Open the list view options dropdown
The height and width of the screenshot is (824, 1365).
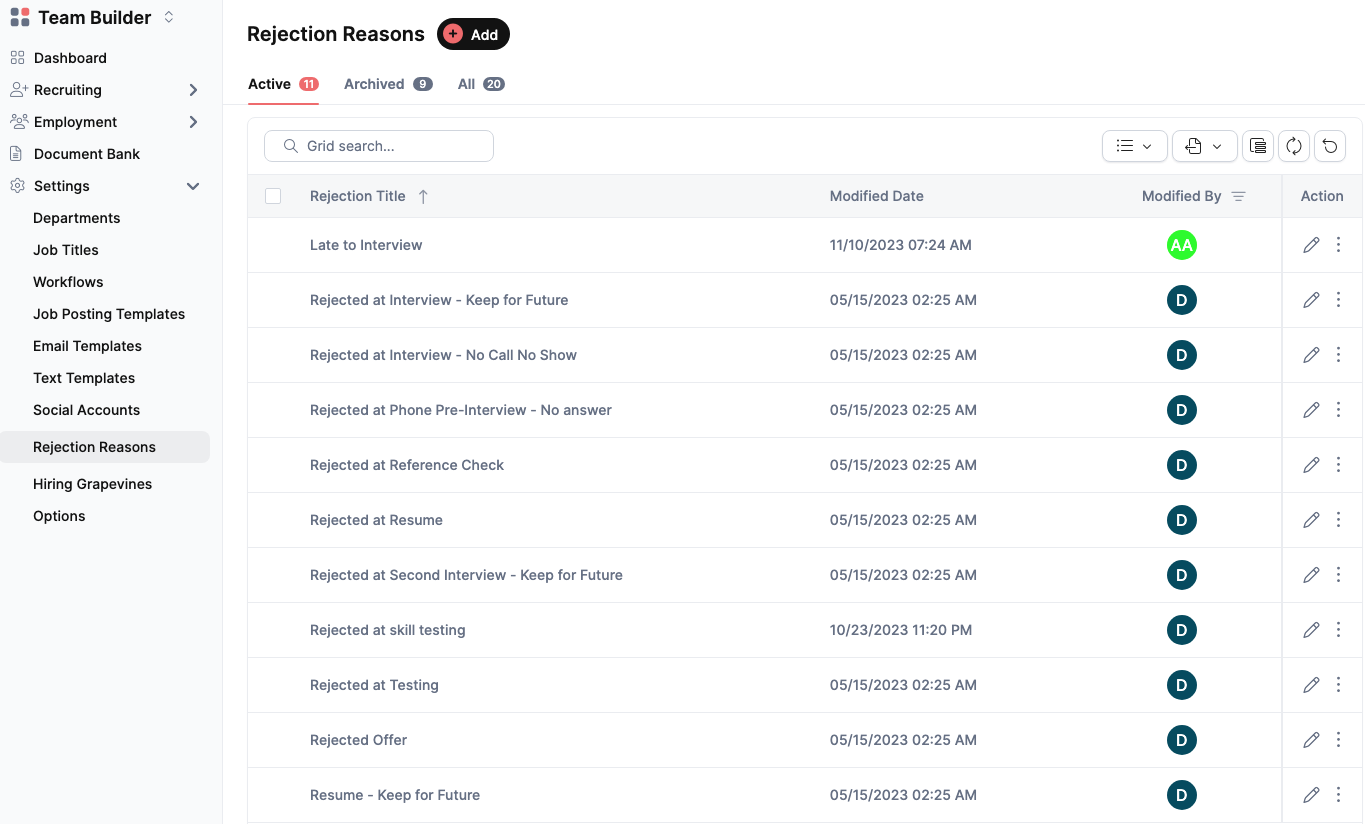tap(1134, 146)
